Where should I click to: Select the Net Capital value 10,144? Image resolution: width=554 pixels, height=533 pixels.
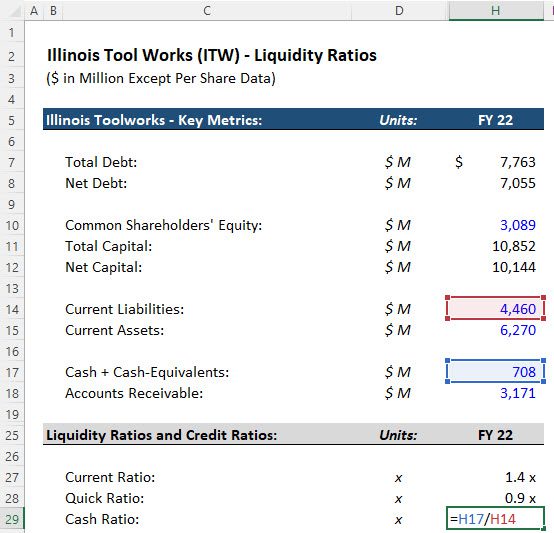[514, 267]
